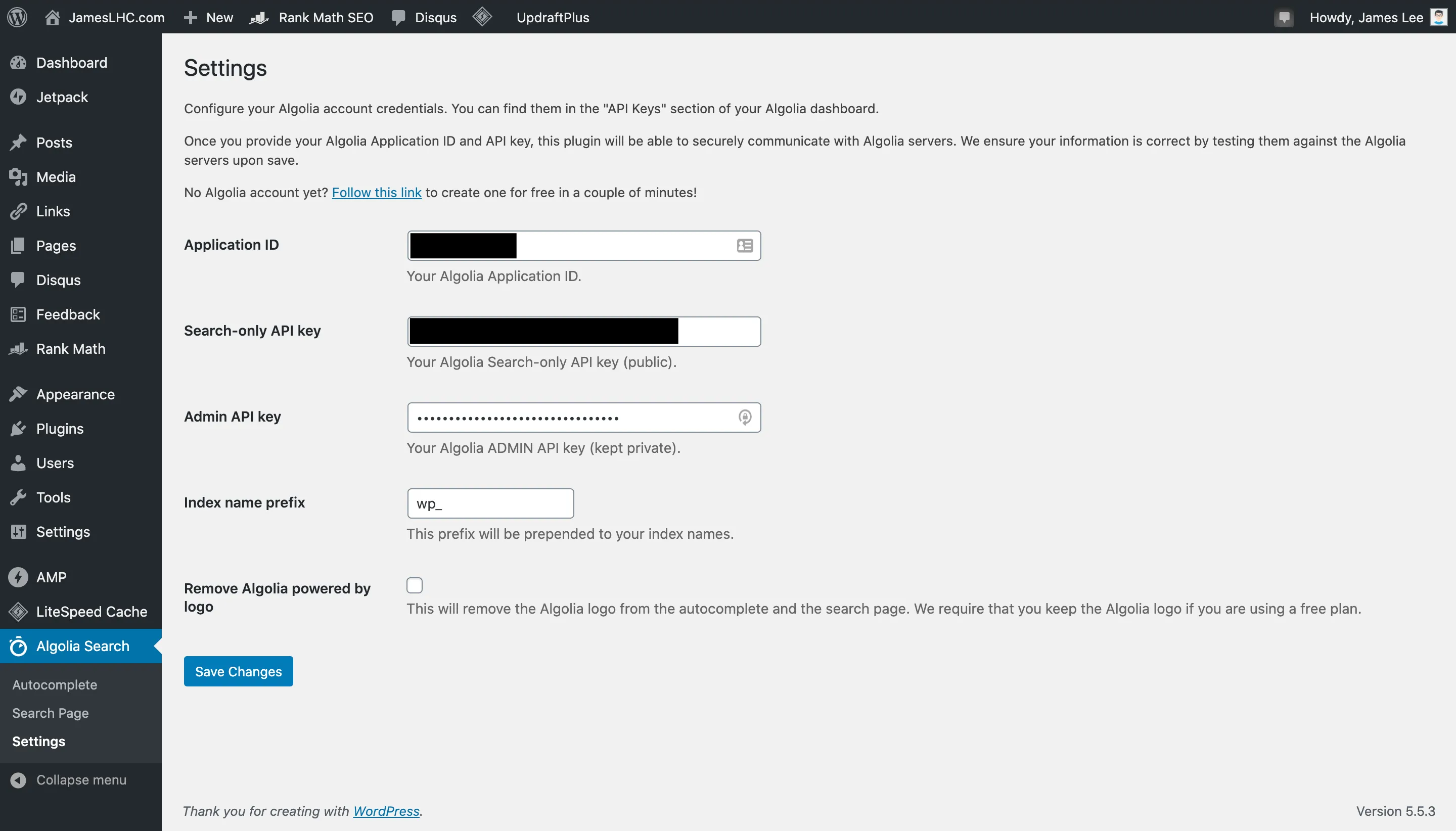Click the home icon beside JamesLHC.com
1456x831 pixels.
coord(53,17)
